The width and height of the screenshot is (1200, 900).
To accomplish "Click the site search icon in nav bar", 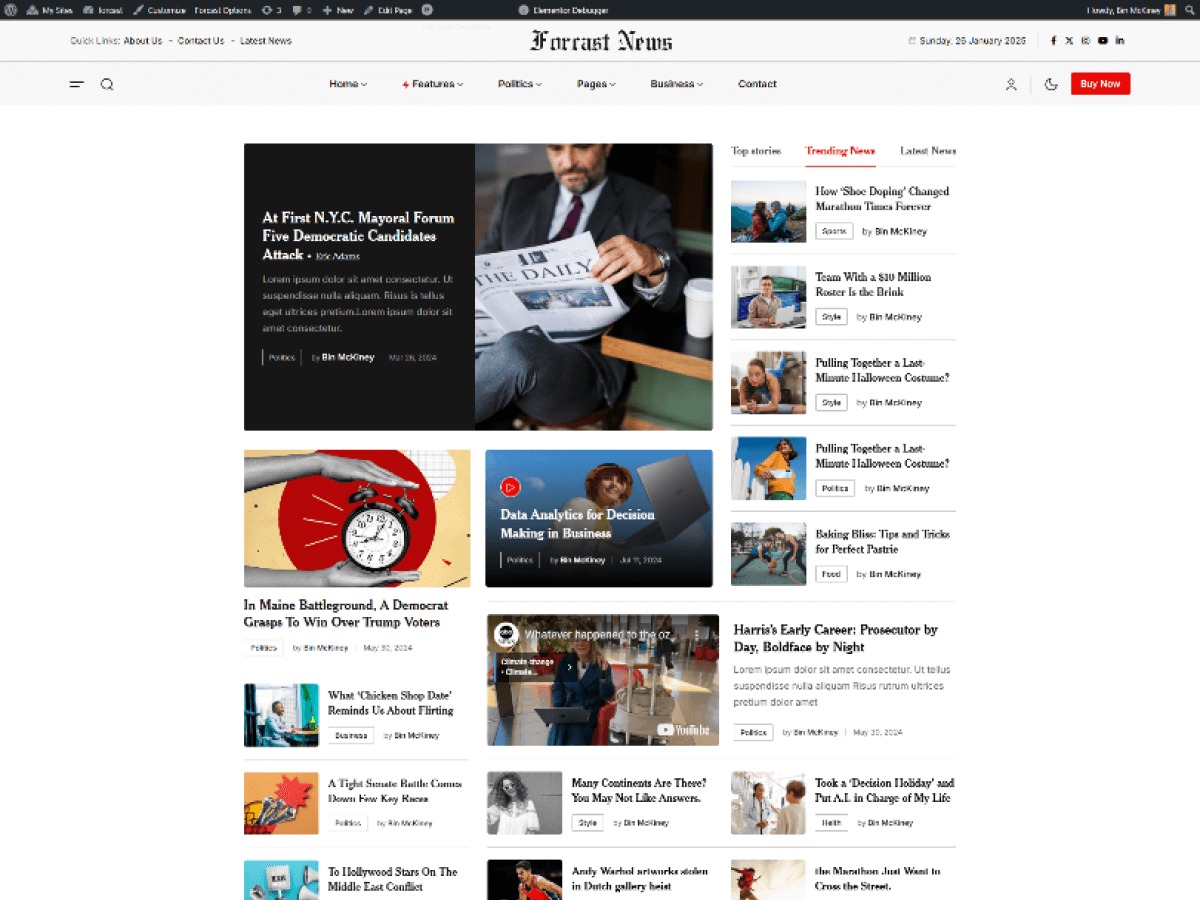I will tap(107, 84).
